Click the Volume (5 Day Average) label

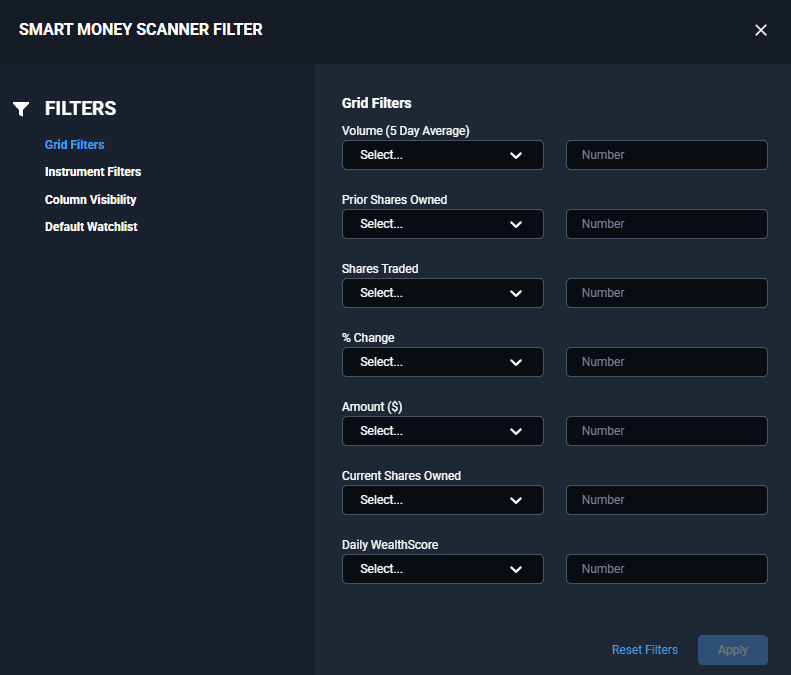tap(406, 131)
